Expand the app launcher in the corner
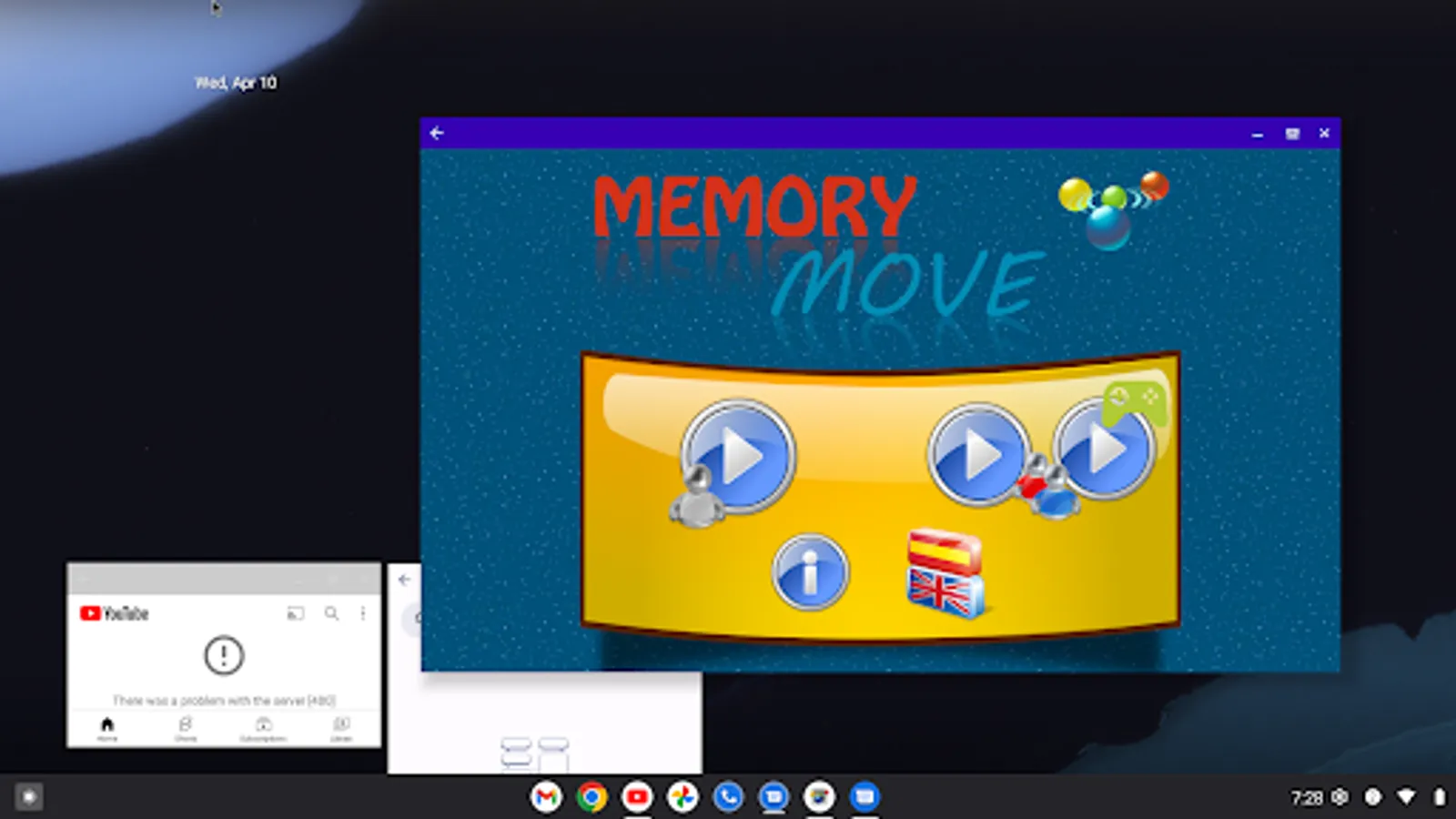The width and height of the screenshot is (1456, 819). [27, 798]
